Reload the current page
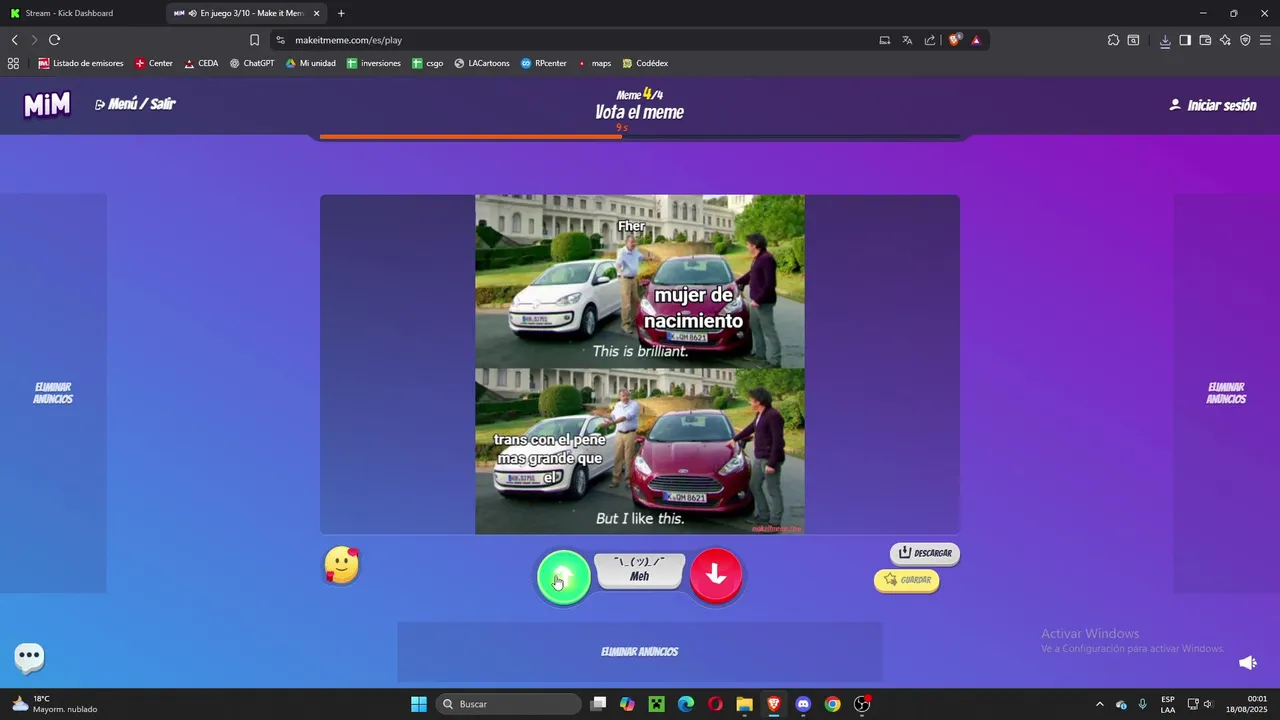Screen dimensions: 1280x720 tap(54, 40)
